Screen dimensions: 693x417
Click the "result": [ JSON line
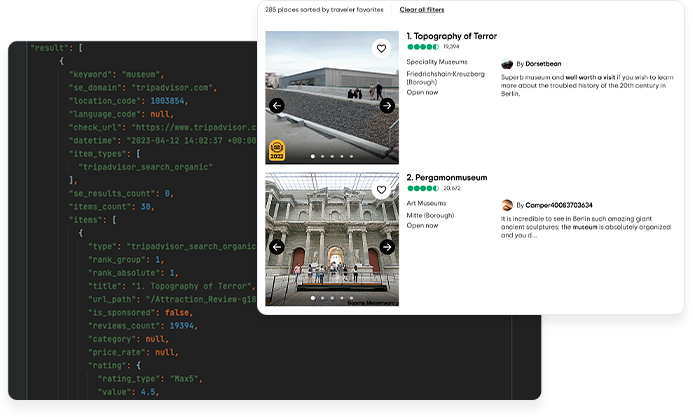[x=56, y=48]
